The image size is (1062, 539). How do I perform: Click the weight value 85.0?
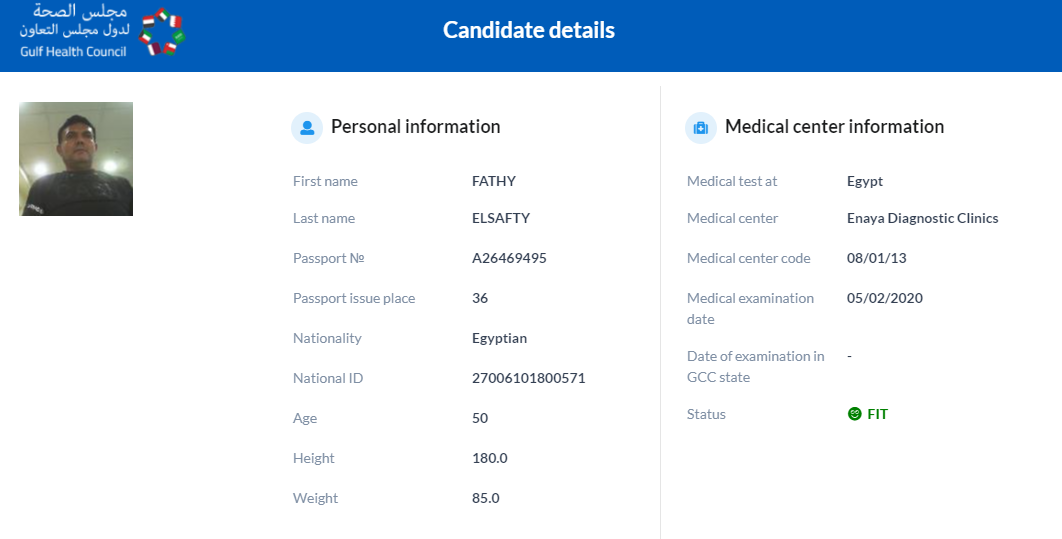[x=486, y=498]
